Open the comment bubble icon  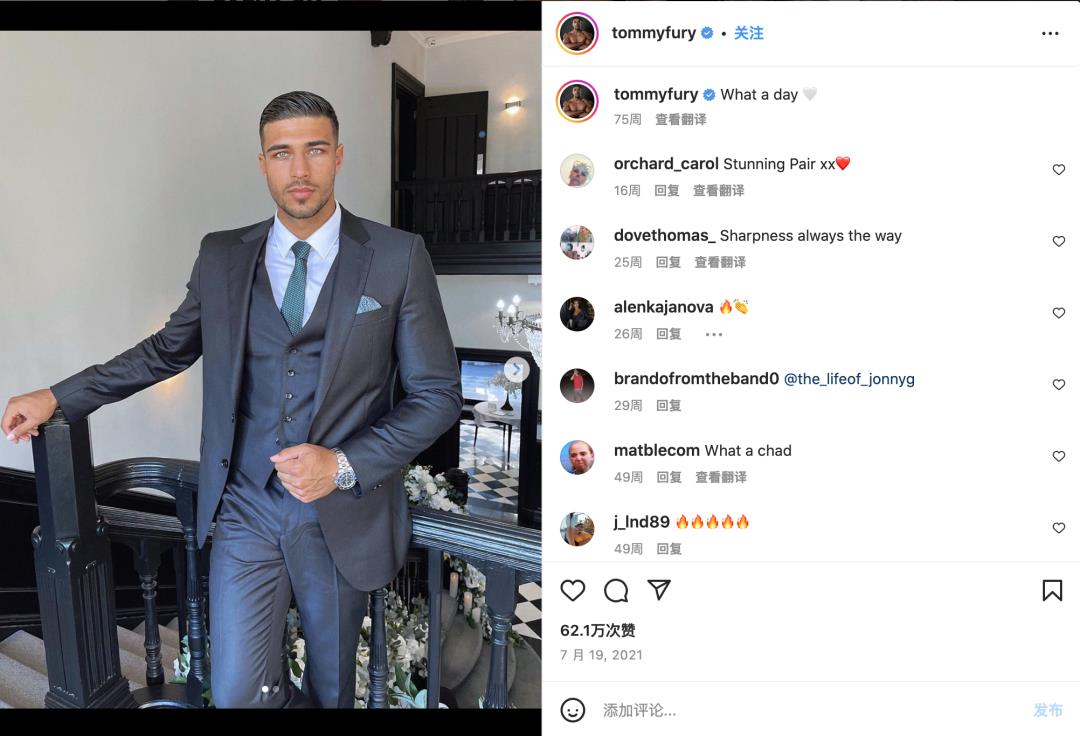[616, 590]
